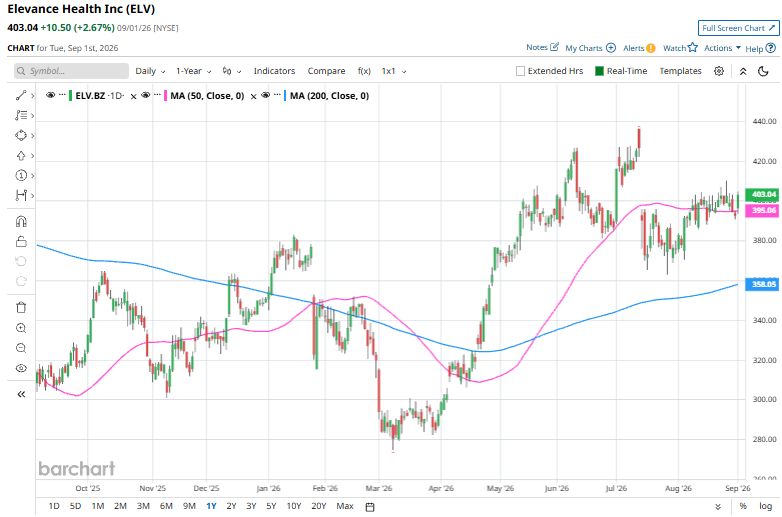
Task: Open chart settings gear icon
Action: 719,71
